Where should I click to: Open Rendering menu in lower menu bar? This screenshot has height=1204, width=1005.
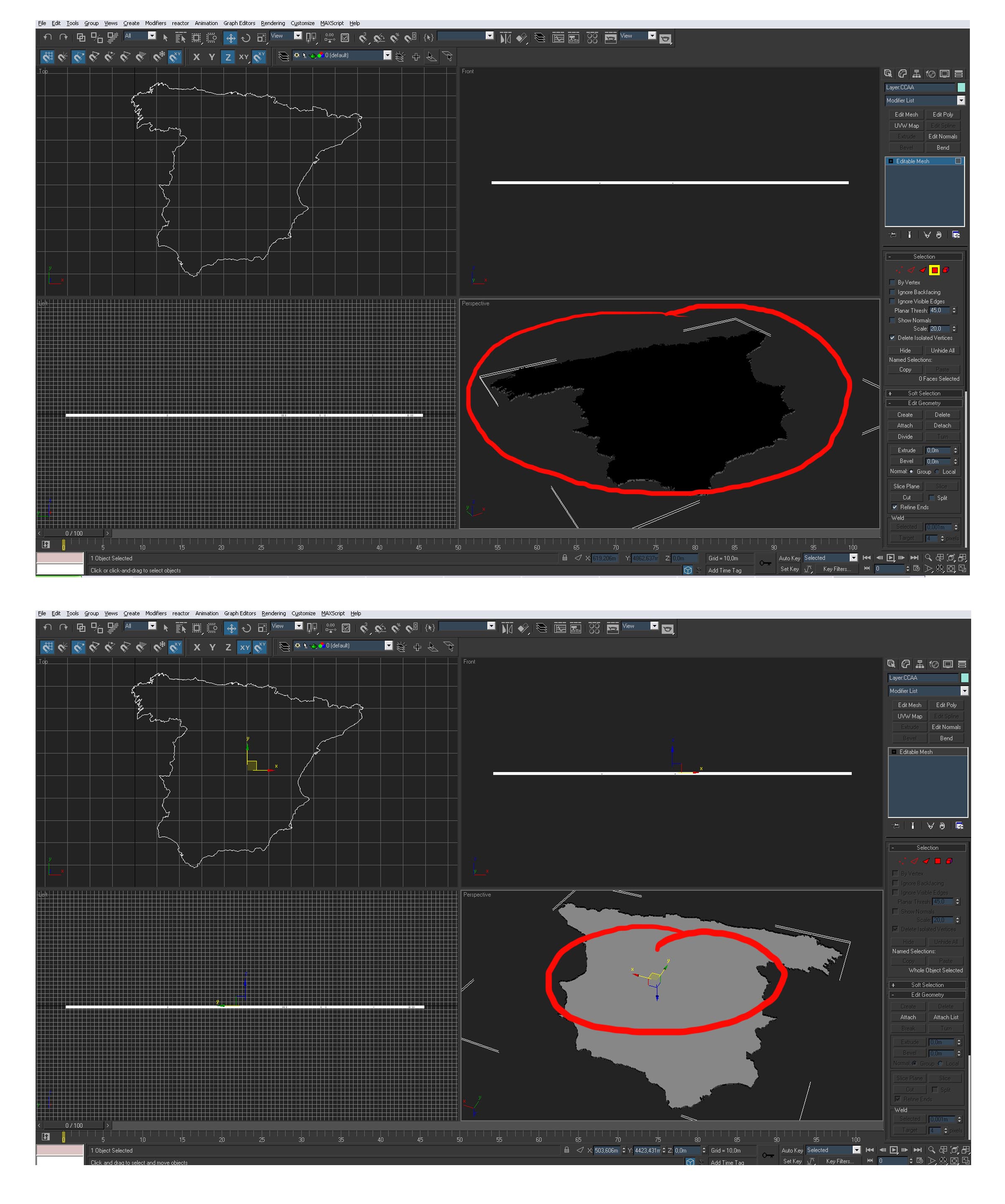click(273, 613)
